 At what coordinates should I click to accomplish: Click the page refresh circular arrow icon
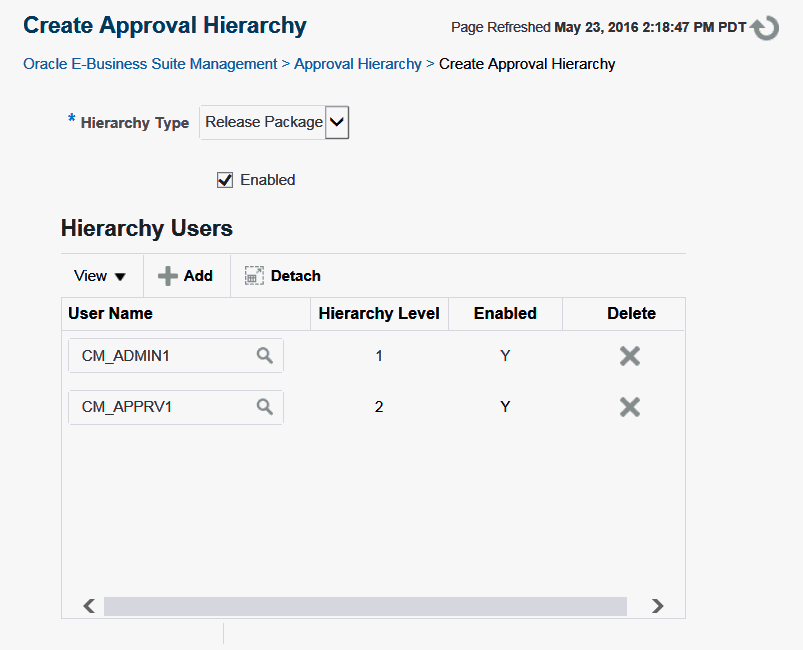[766, 28]
